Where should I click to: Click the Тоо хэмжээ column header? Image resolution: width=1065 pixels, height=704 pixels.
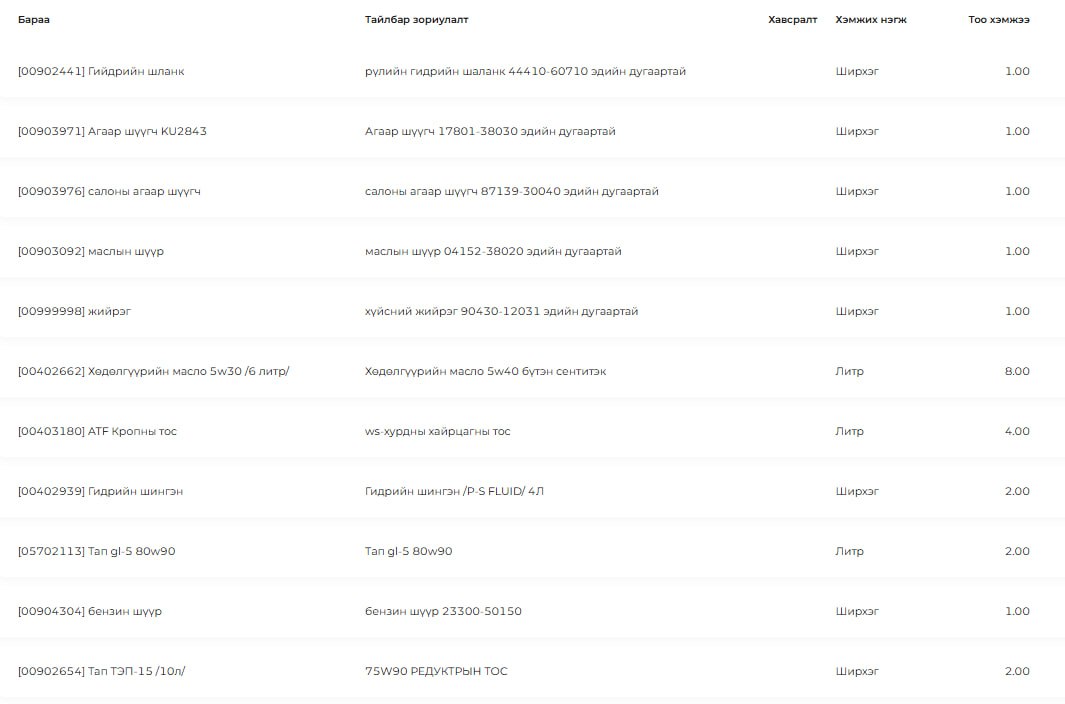tap(998, 20)
